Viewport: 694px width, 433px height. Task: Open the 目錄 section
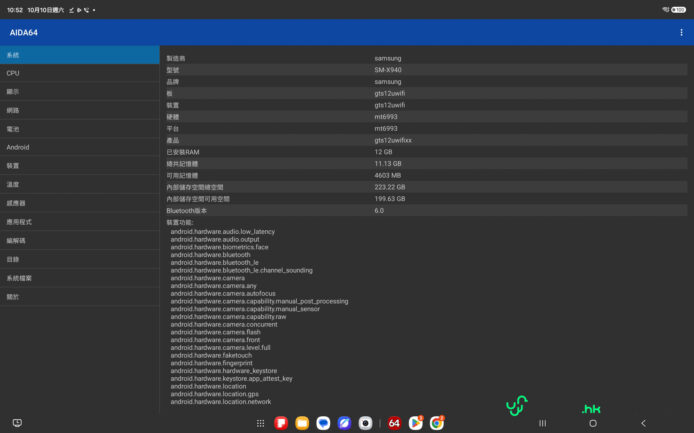(x=80, y=259)
